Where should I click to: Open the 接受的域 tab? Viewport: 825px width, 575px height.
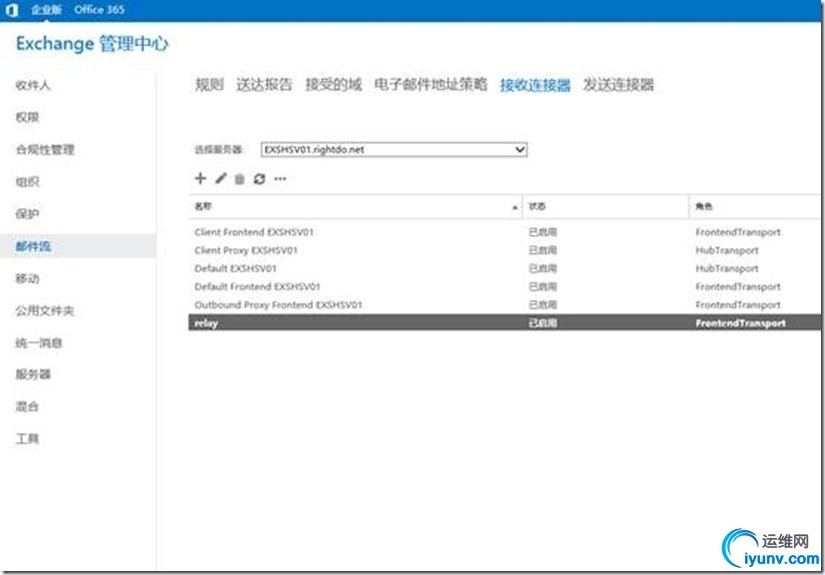pos(334,84)
